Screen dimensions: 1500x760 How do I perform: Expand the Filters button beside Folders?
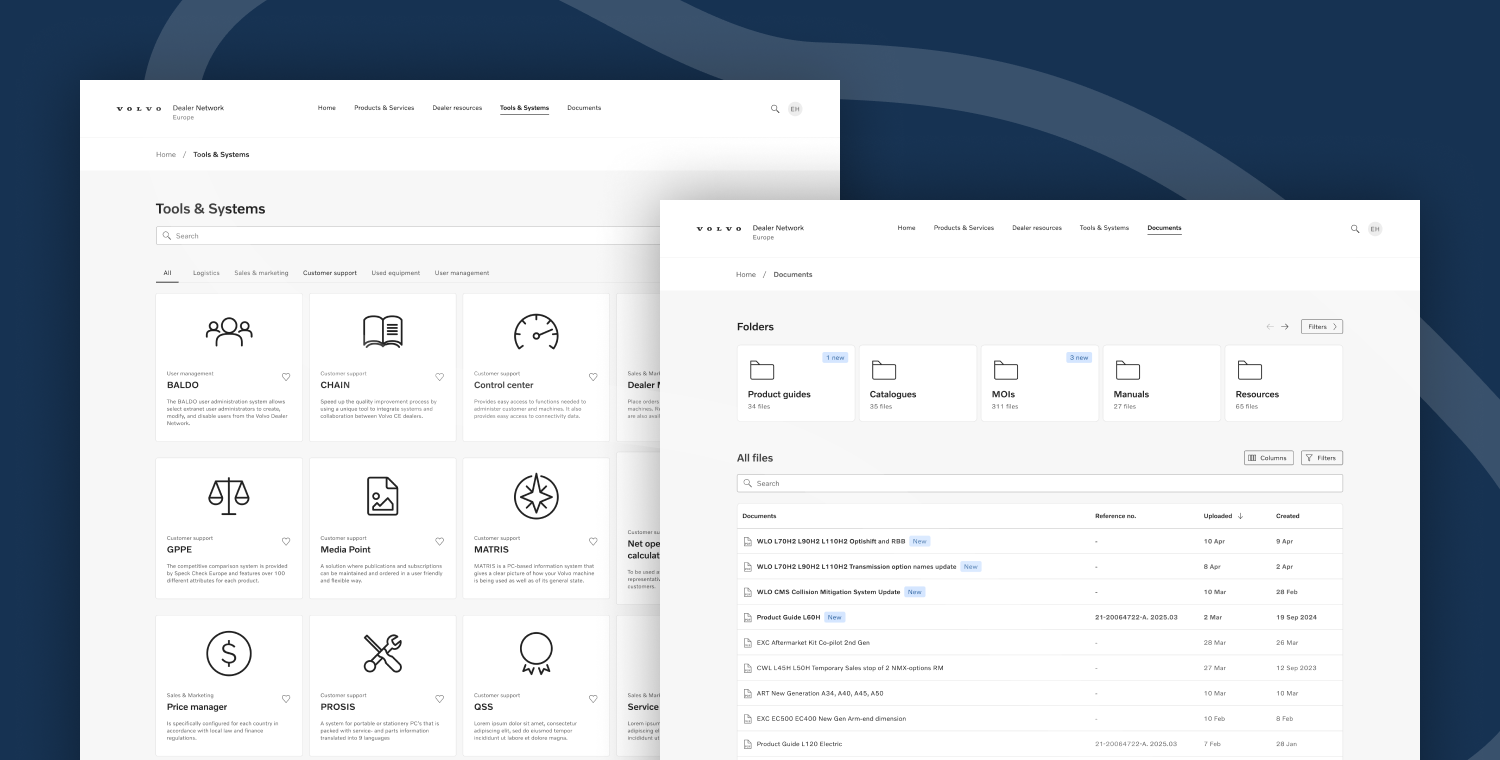click(1321, 327)
